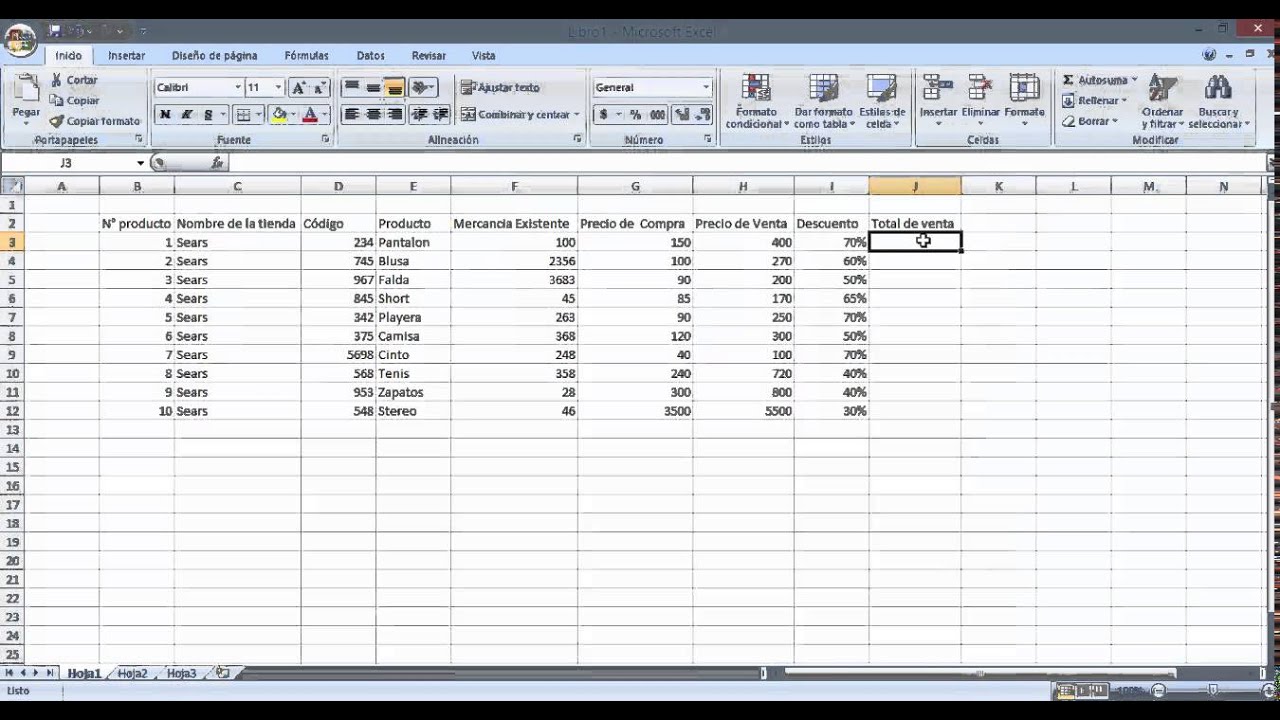Screen dimensions: 1280x720
Task: Click Buscar y seleccionar binoculars
Action: (x=1217, y=92)
